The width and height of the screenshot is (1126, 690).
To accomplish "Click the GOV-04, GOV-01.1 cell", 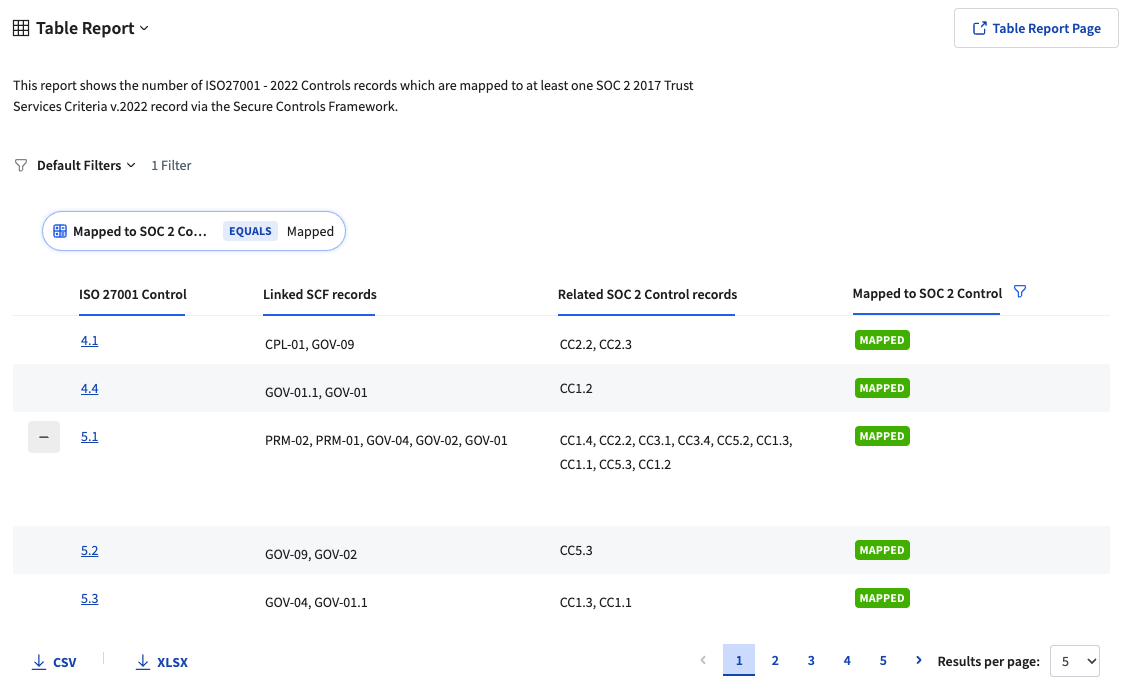I will point(316,602).
